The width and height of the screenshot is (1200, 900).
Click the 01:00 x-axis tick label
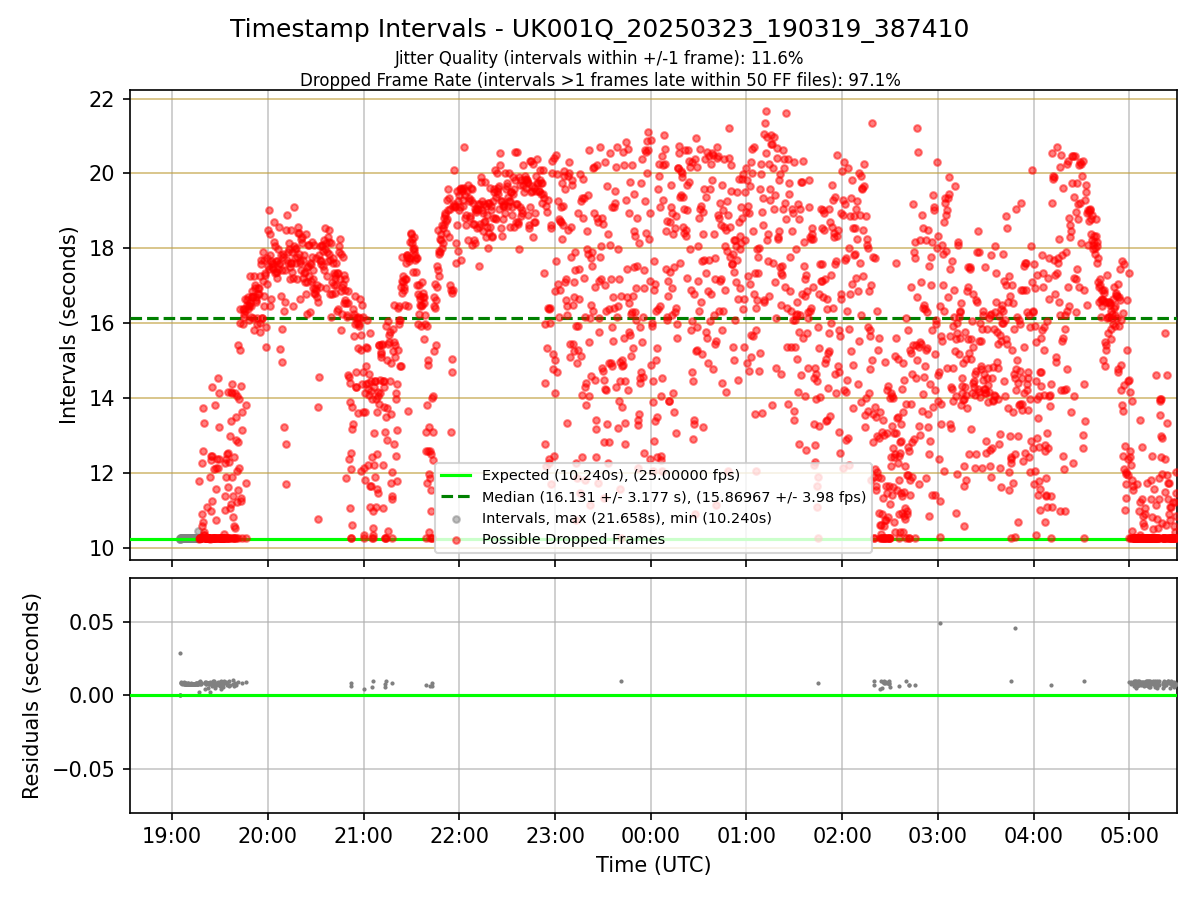[746, 835]
